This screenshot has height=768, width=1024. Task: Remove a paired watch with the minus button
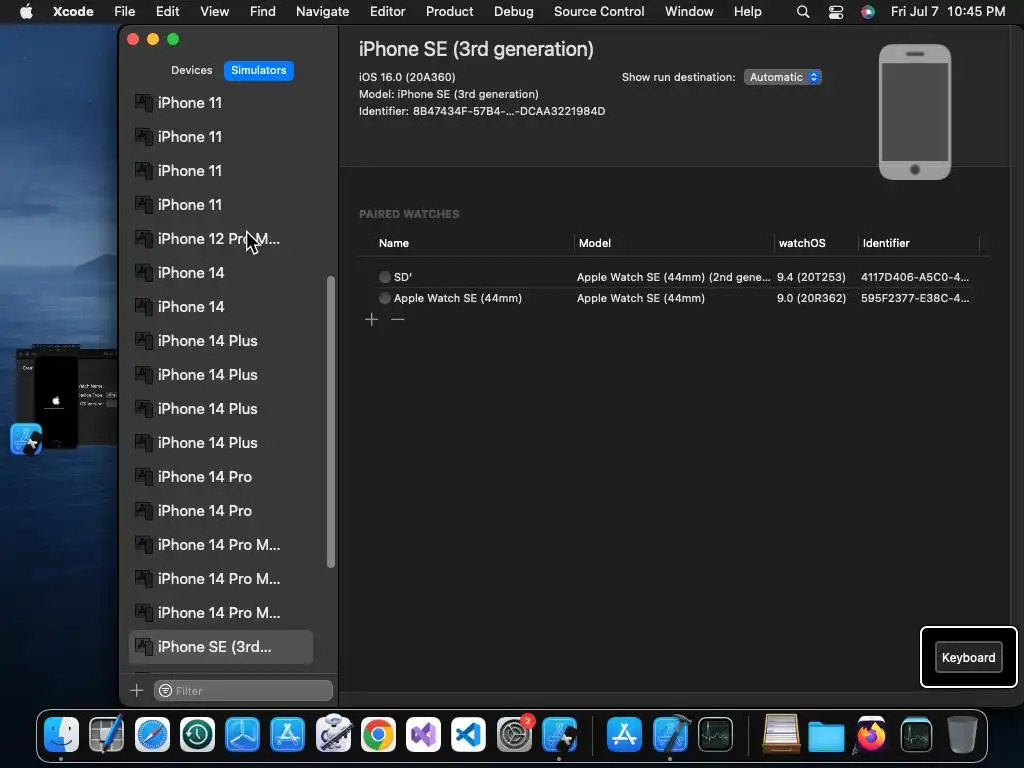(x=398, y=319)
